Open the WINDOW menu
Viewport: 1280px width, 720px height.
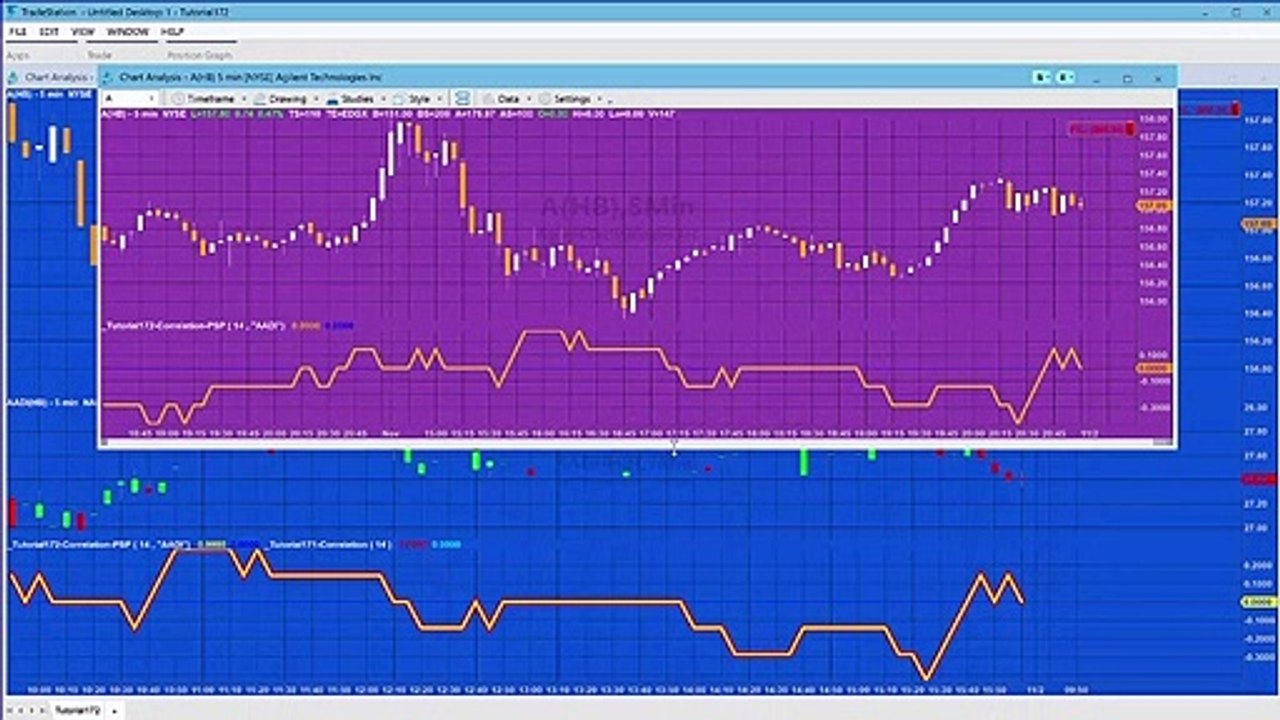tap(128, 32)
